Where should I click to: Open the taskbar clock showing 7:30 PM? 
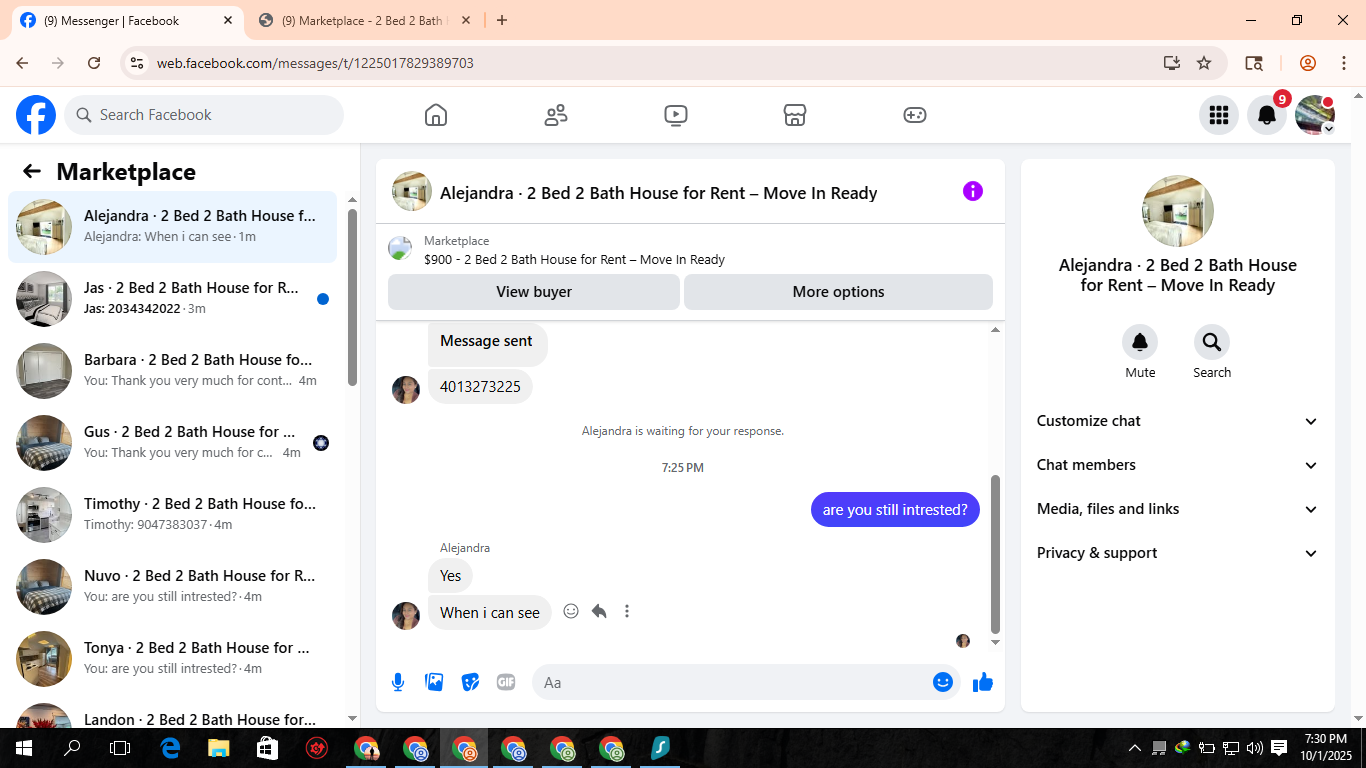click(1326, 747)
